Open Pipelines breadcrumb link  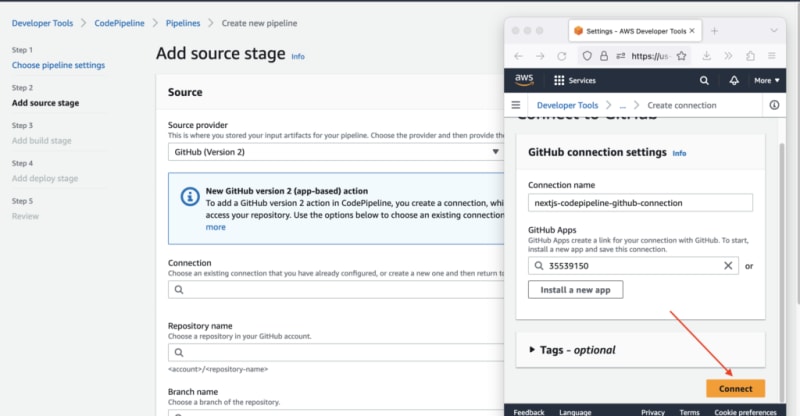(x=183, y=23)
